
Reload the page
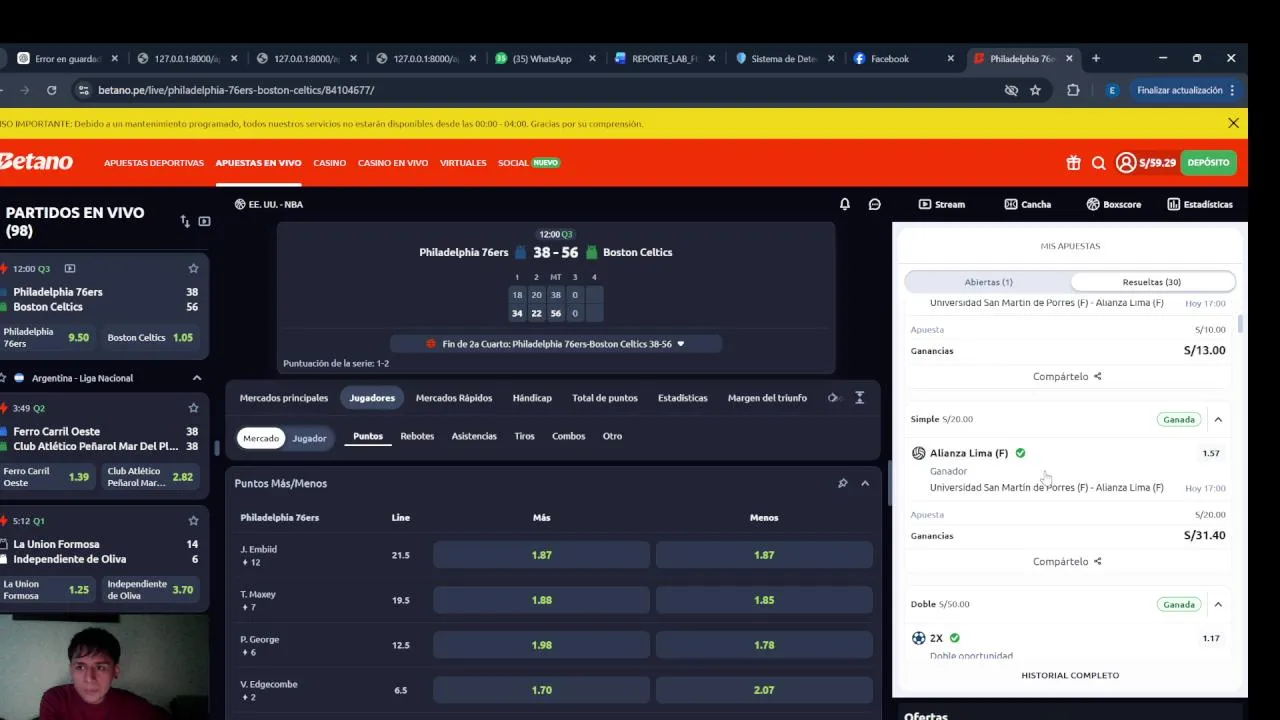pyautogui.click(x=51, y=90)
